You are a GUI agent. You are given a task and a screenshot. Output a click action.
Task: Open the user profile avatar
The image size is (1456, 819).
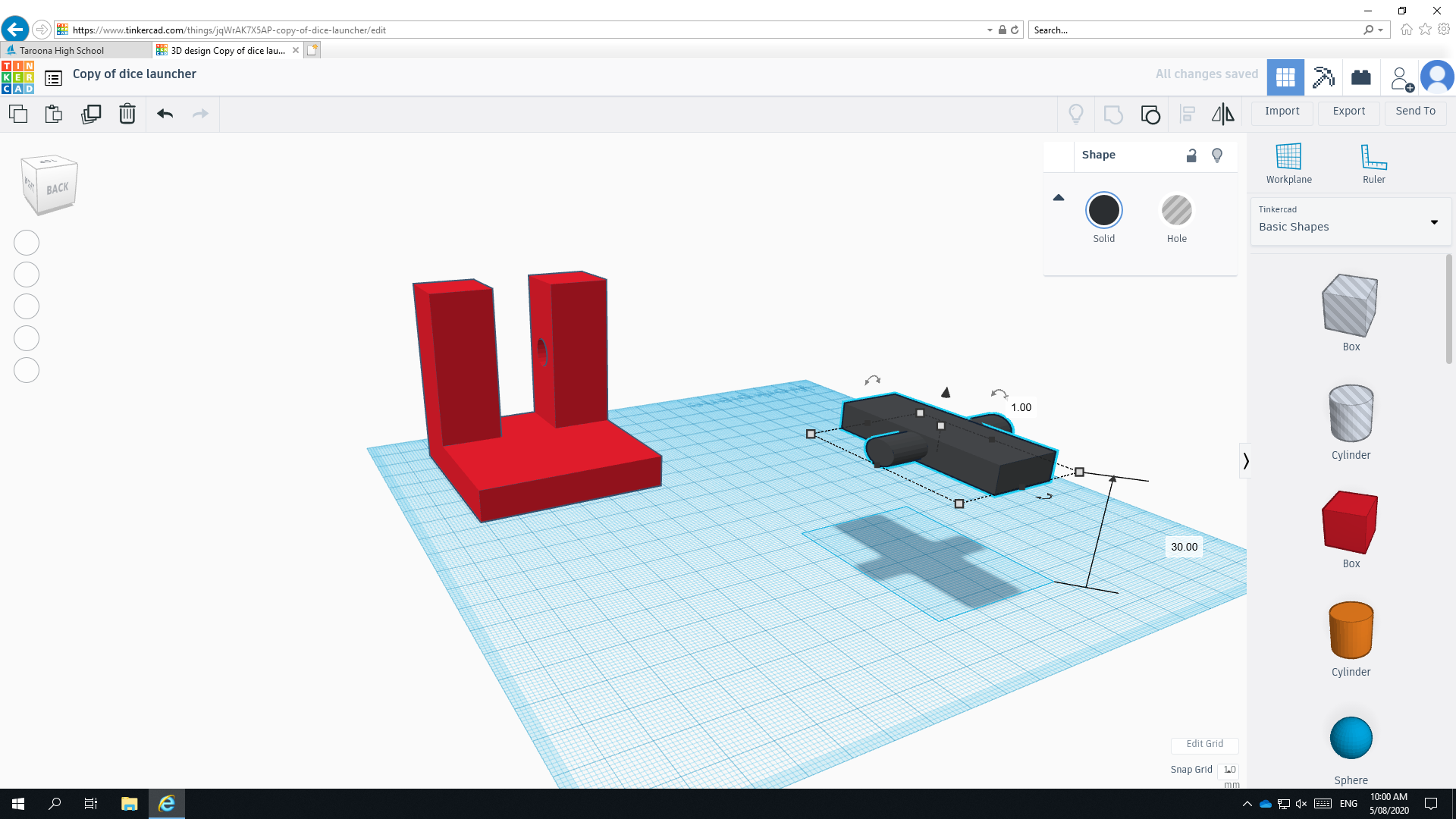[1437, 77]
